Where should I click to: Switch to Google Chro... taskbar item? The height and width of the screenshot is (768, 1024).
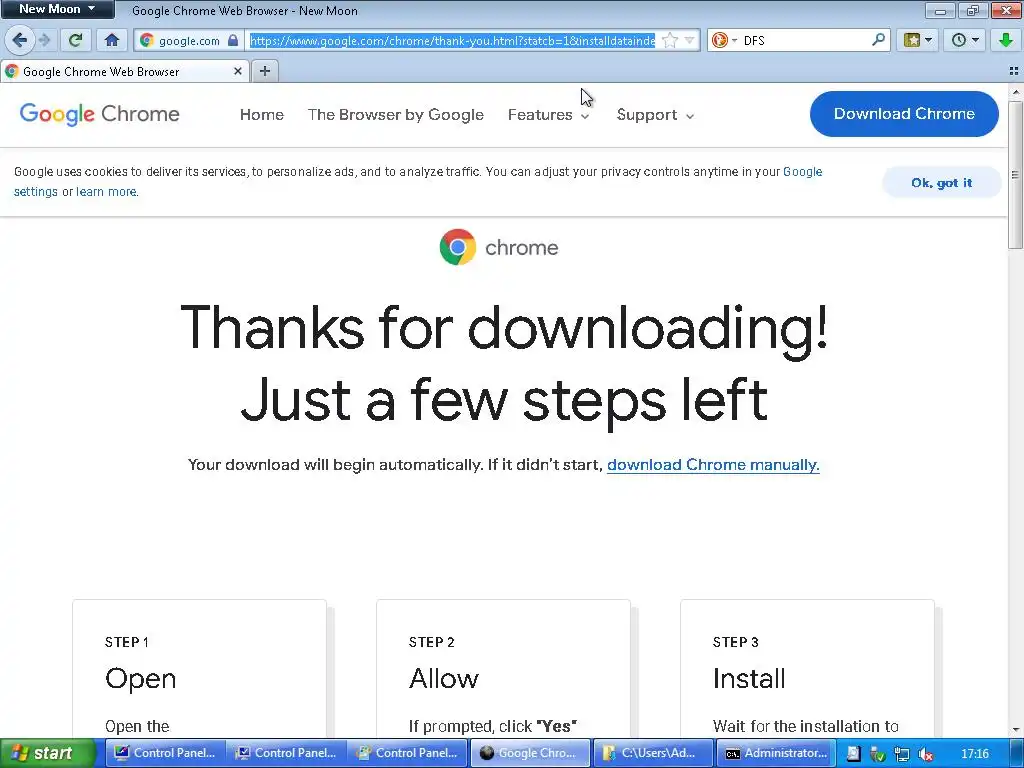coord(530,753)
